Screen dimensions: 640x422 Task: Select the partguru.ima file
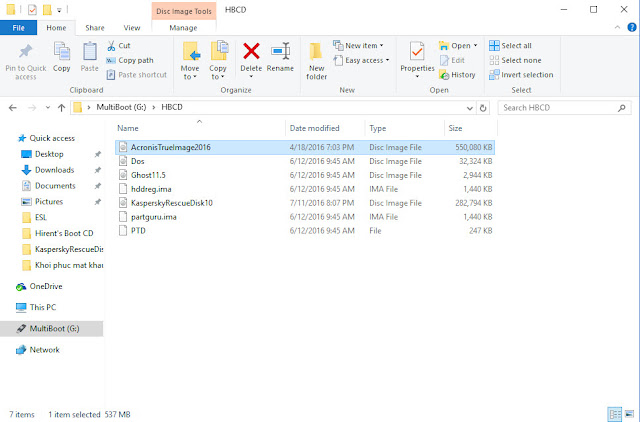tap(305, 217)
